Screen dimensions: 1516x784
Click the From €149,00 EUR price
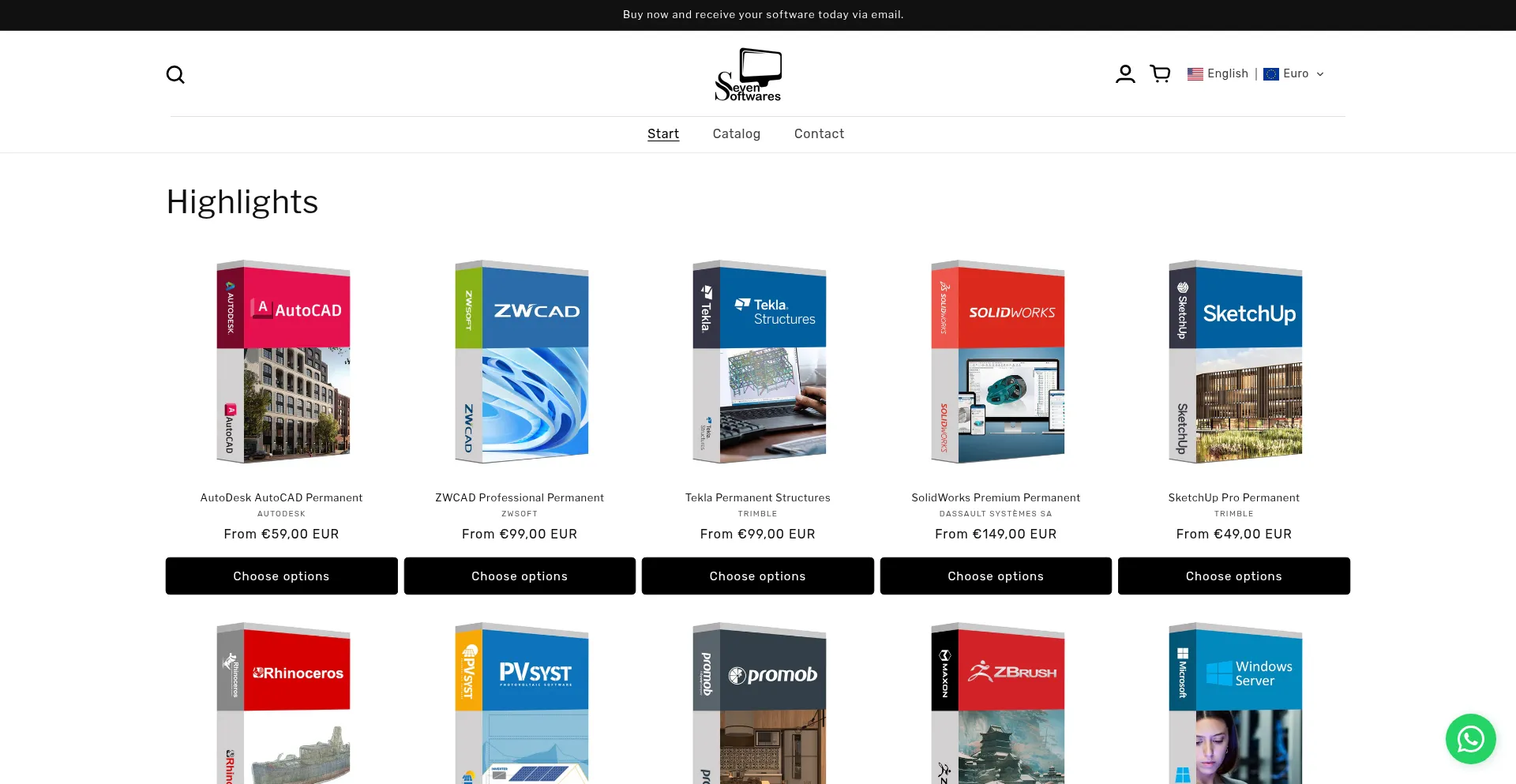pyautogui.click(x=996, y=535)
